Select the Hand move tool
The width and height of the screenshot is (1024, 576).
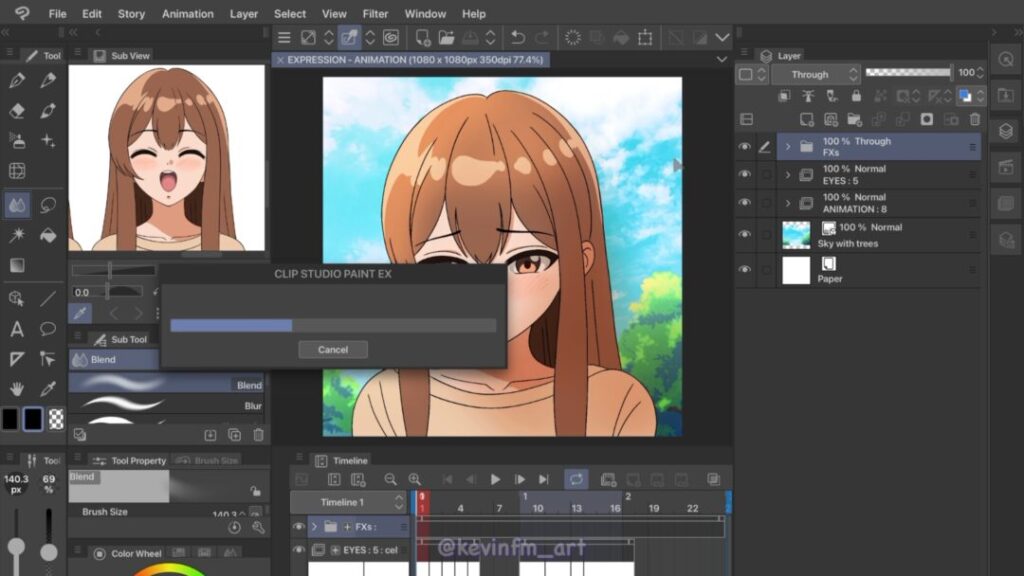point(17,388)
